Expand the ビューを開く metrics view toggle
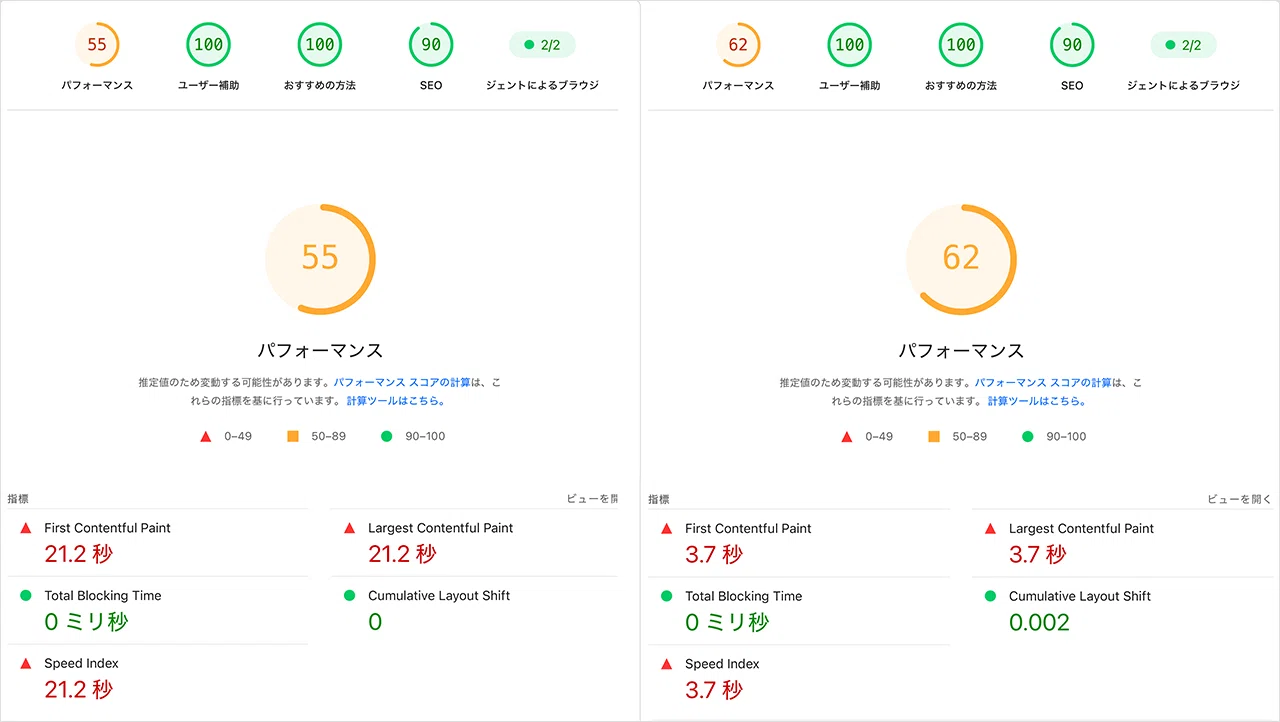 1239,499
